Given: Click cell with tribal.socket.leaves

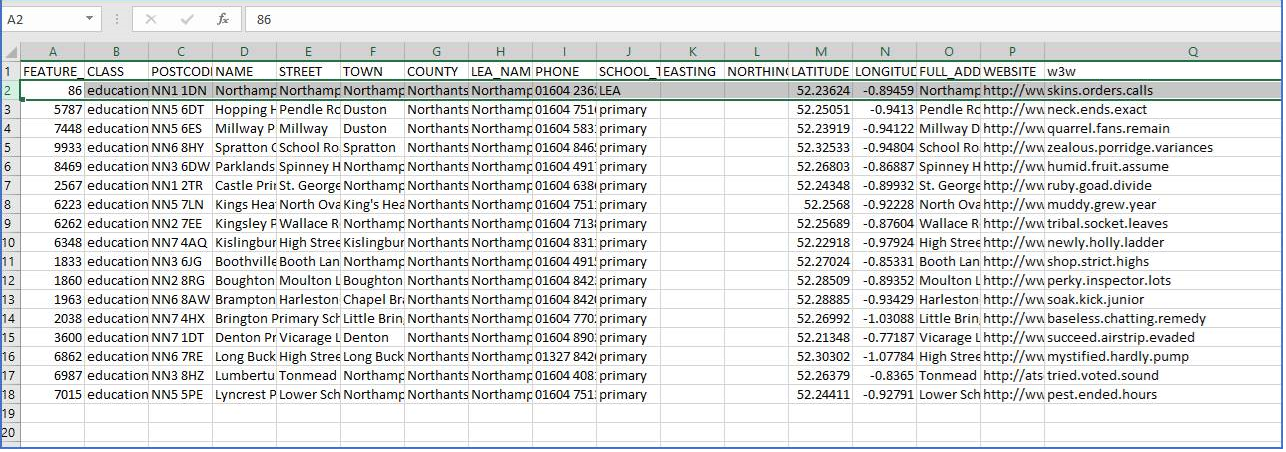Looking at the screenshot, I should tap(1164, 223).
